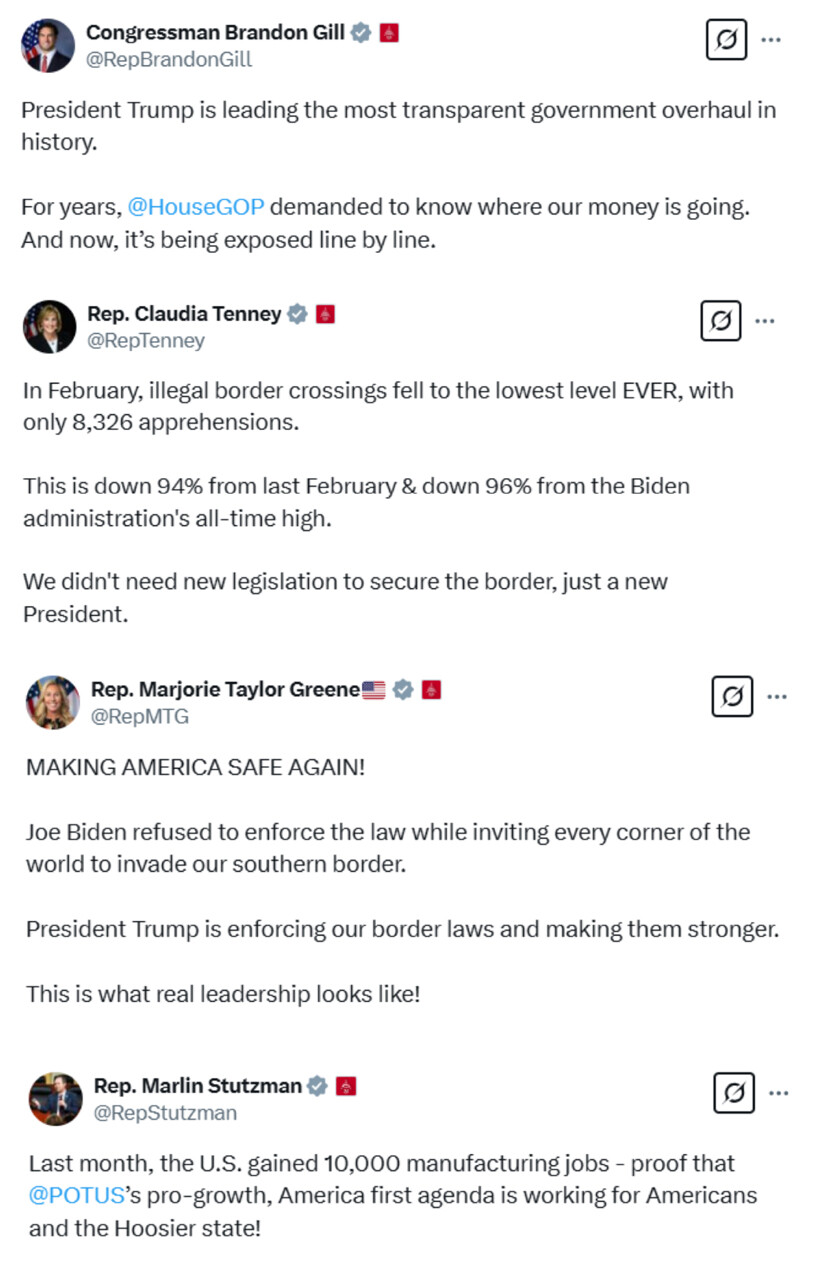Open Congressman Brandon Gill's profile picture
813x1264 pixels.
pyautogui.click(x=48, y=46)
